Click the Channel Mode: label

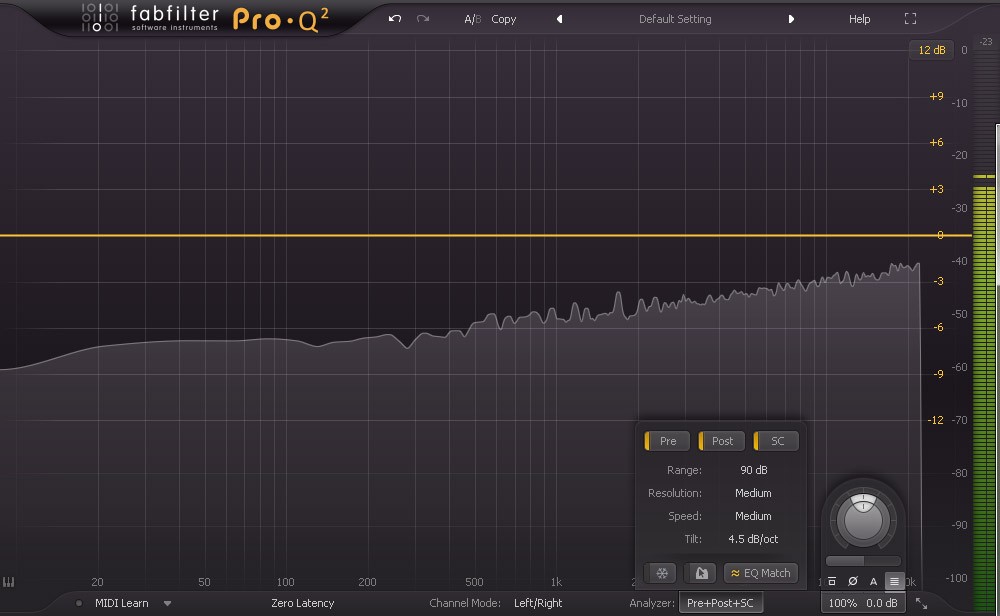[464, 603]
